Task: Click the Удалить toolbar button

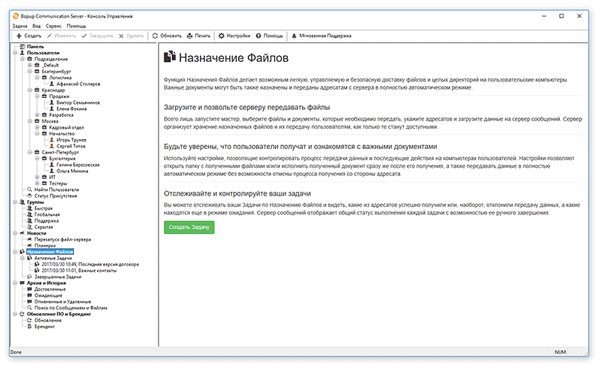Action: [131, 36]
